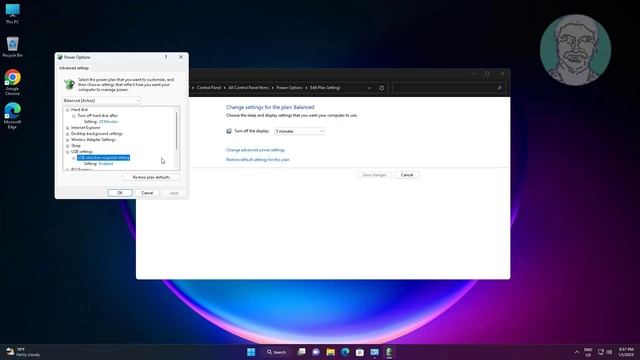Image resolution: width=640 pixels, height=360 pixels.
Task: Select the Advanced settings tab
Action: pyautogui.click(x=74, y=68)
